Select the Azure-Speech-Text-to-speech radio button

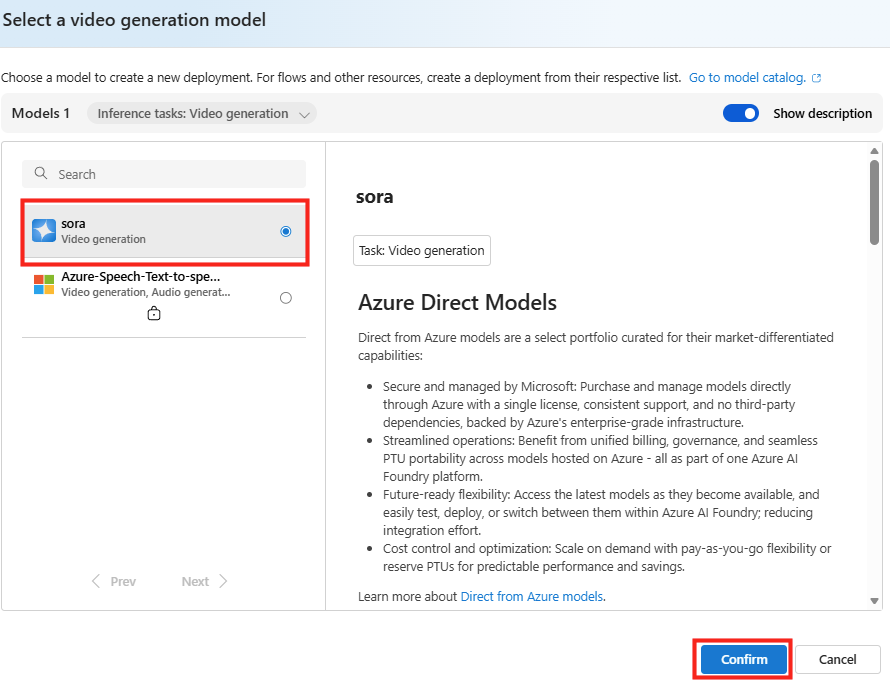[286, 297]
